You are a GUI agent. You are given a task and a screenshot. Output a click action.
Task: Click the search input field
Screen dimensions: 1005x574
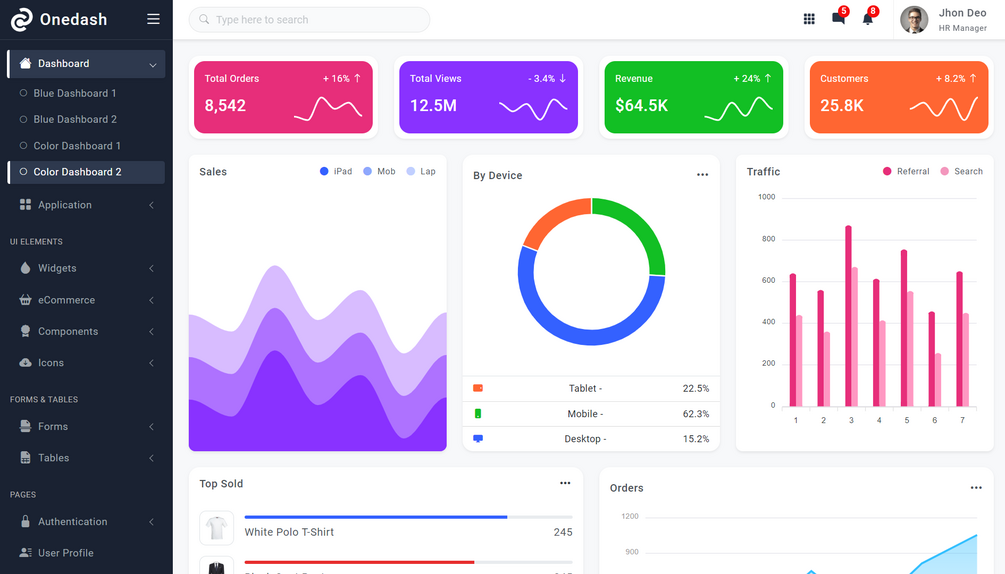309,20
